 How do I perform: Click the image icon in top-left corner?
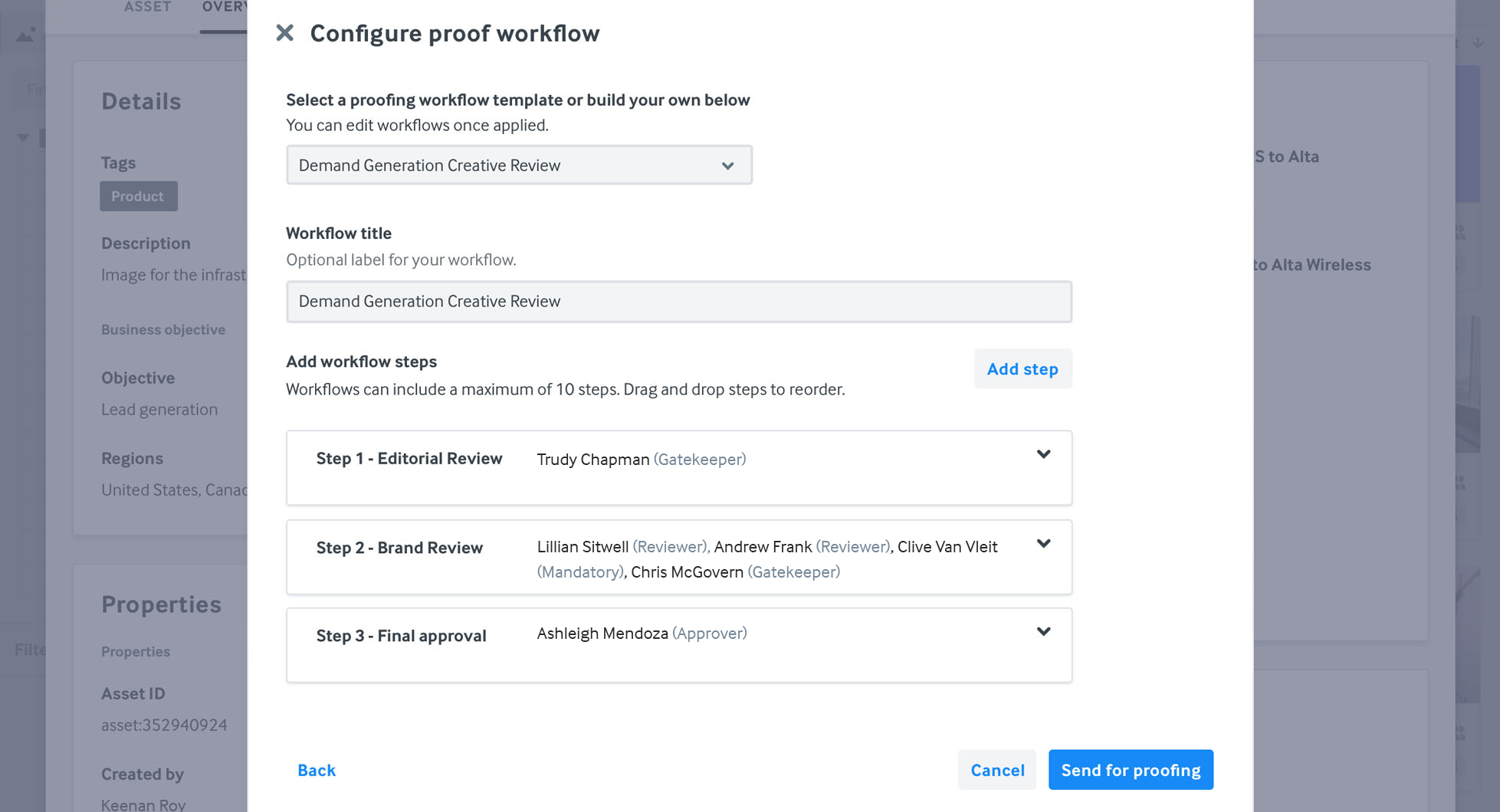pos(25,35)
